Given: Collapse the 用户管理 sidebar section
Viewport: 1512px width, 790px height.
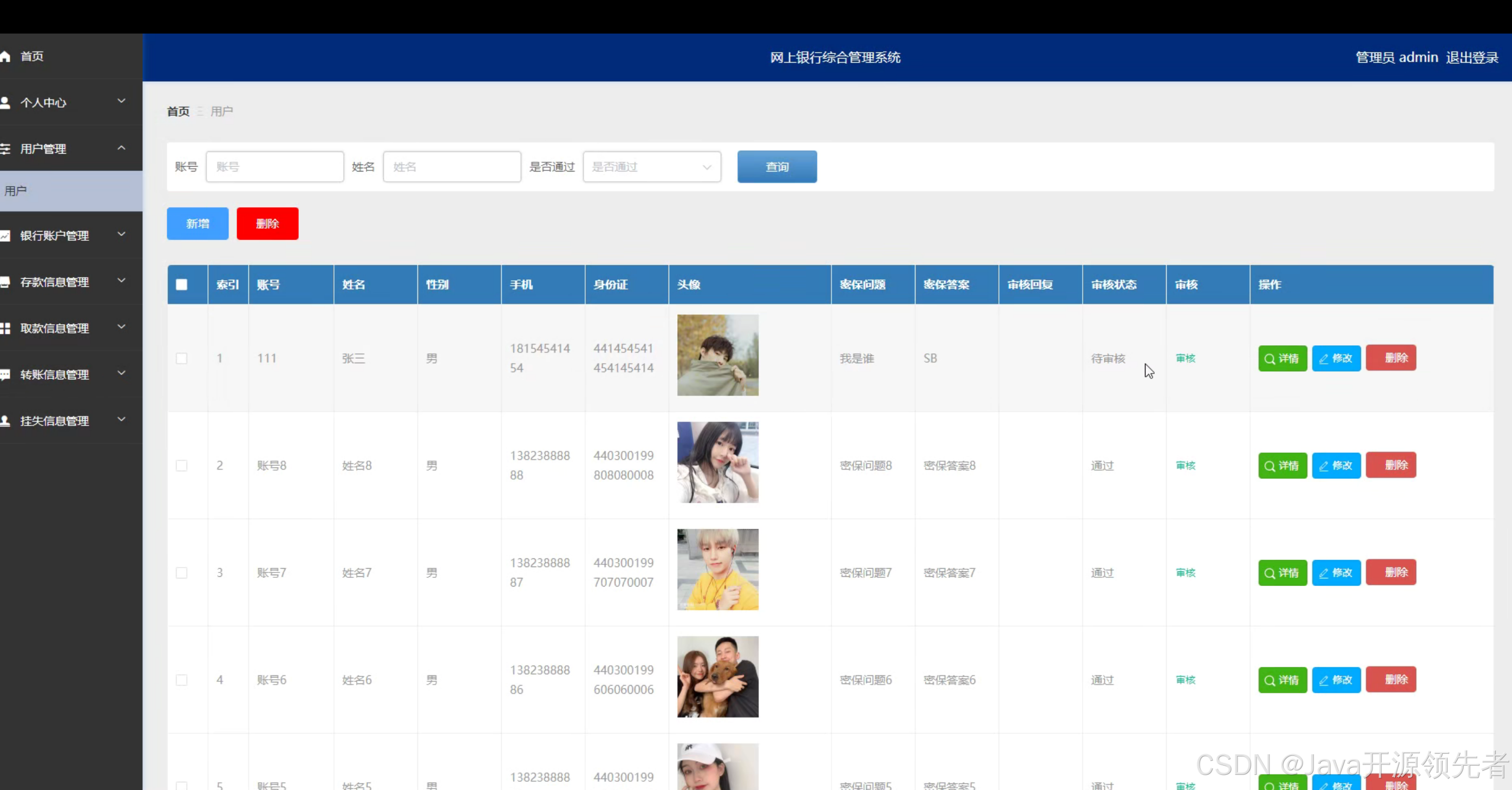Looking at the screenshot, I should click(121, 148).
